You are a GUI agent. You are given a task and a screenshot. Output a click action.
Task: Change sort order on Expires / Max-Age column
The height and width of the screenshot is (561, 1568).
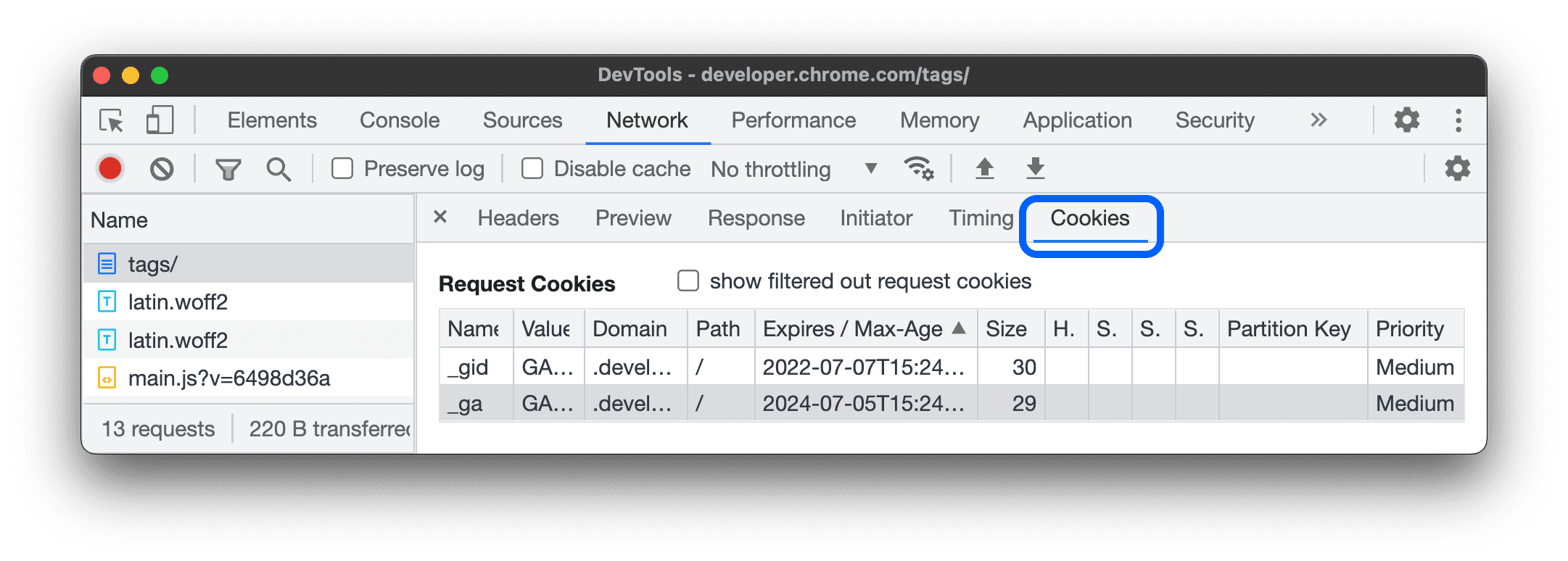tap(865, 328)
